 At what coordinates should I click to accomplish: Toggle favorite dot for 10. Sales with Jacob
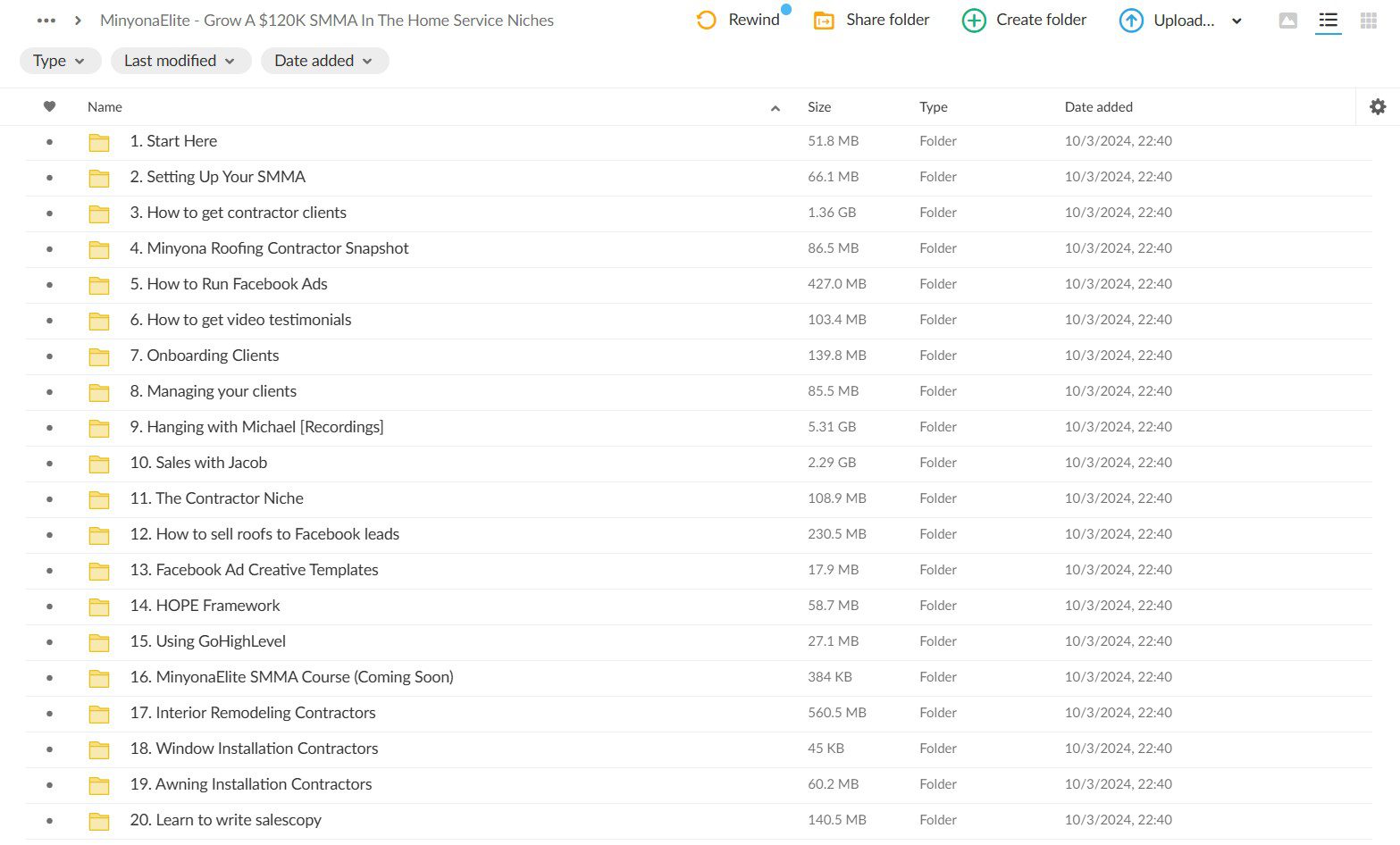click(49, 463)
